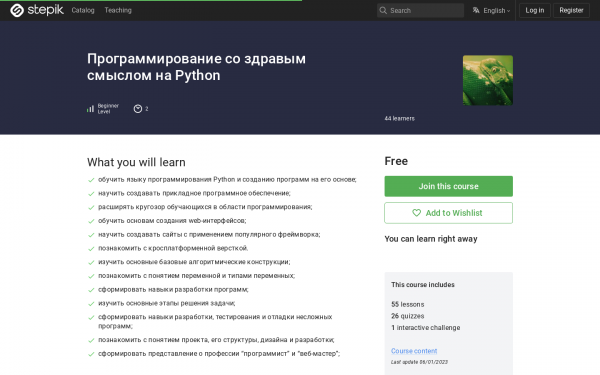Click the course title heading
Viewport: 600px width, 375px height.
196,67
